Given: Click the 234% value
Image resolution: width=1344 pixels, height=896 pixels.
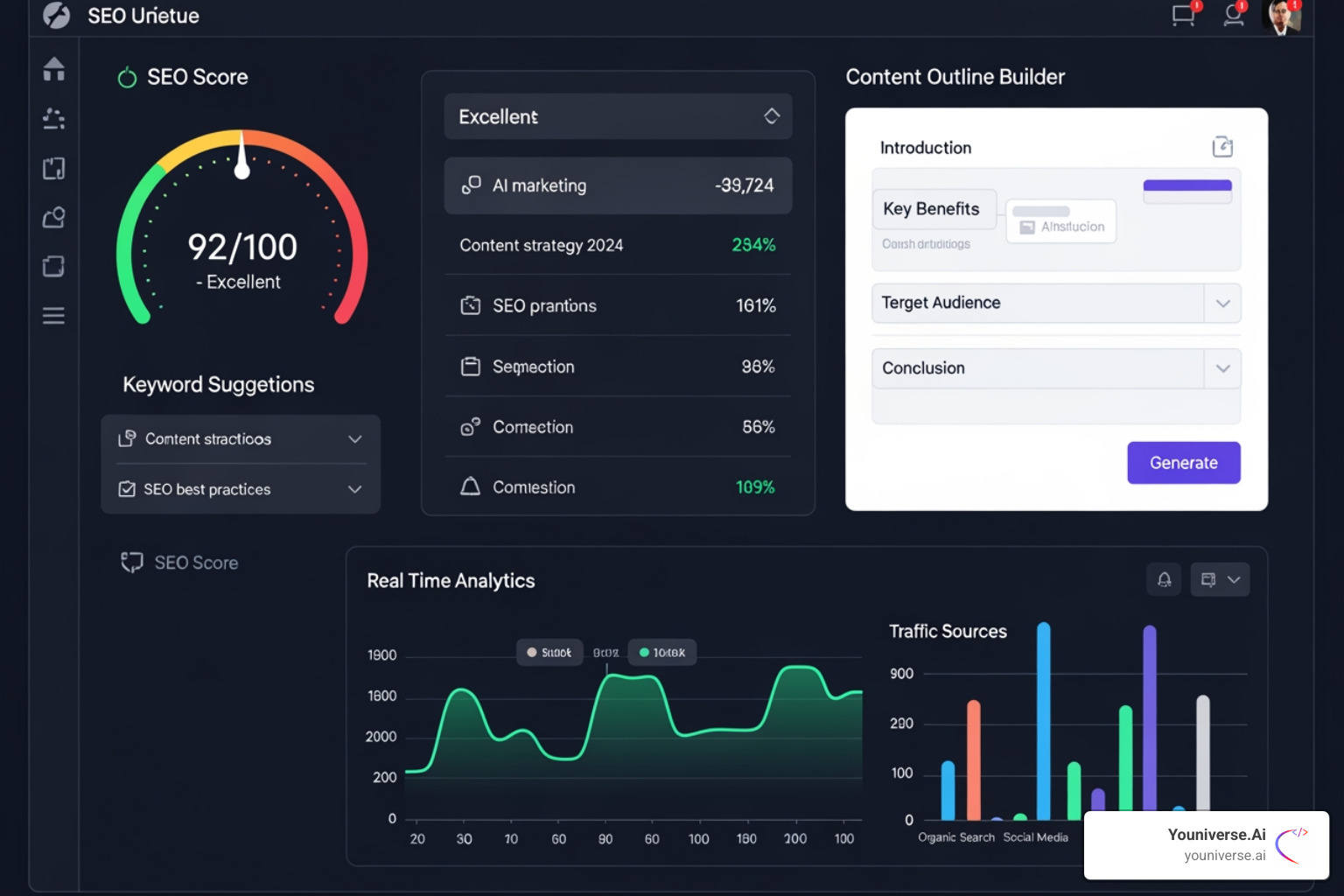Looking at the screenshot, I should [x=753, y=245].
